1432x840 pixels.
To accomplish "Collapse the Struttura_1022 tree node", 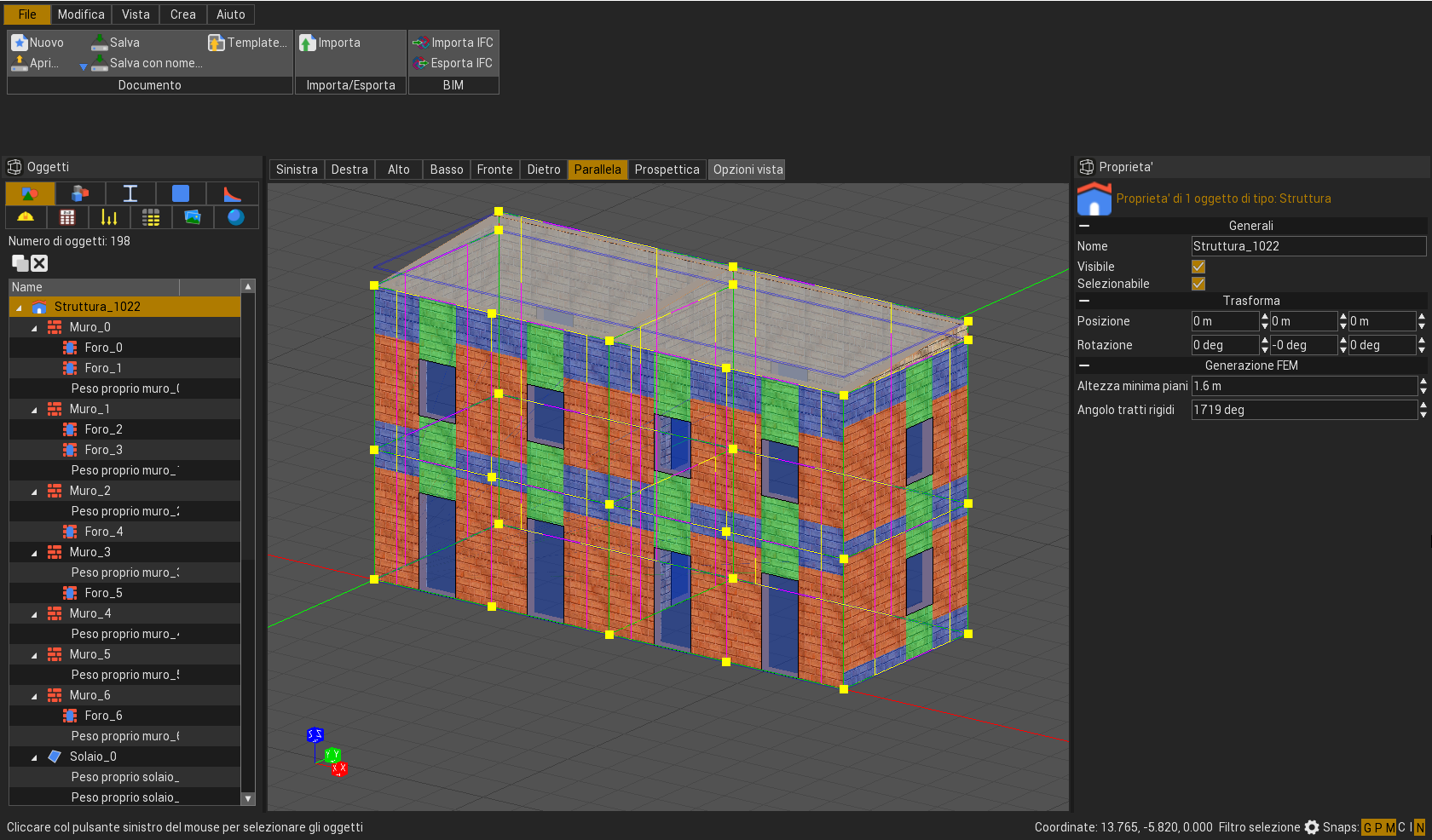I will coord(19,308).
